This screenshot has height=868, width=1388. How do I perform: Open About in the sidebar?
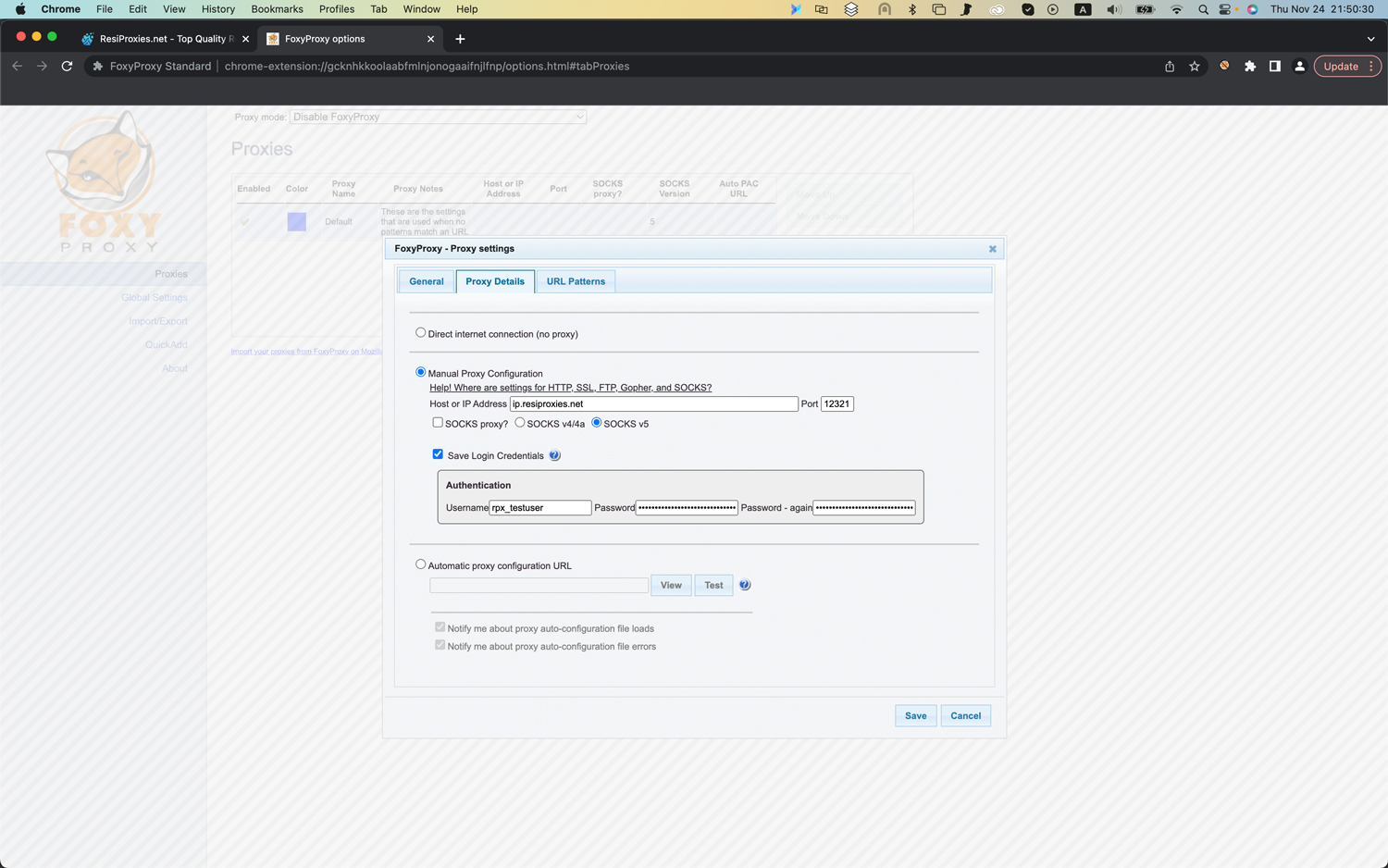[x=175, y=368]
